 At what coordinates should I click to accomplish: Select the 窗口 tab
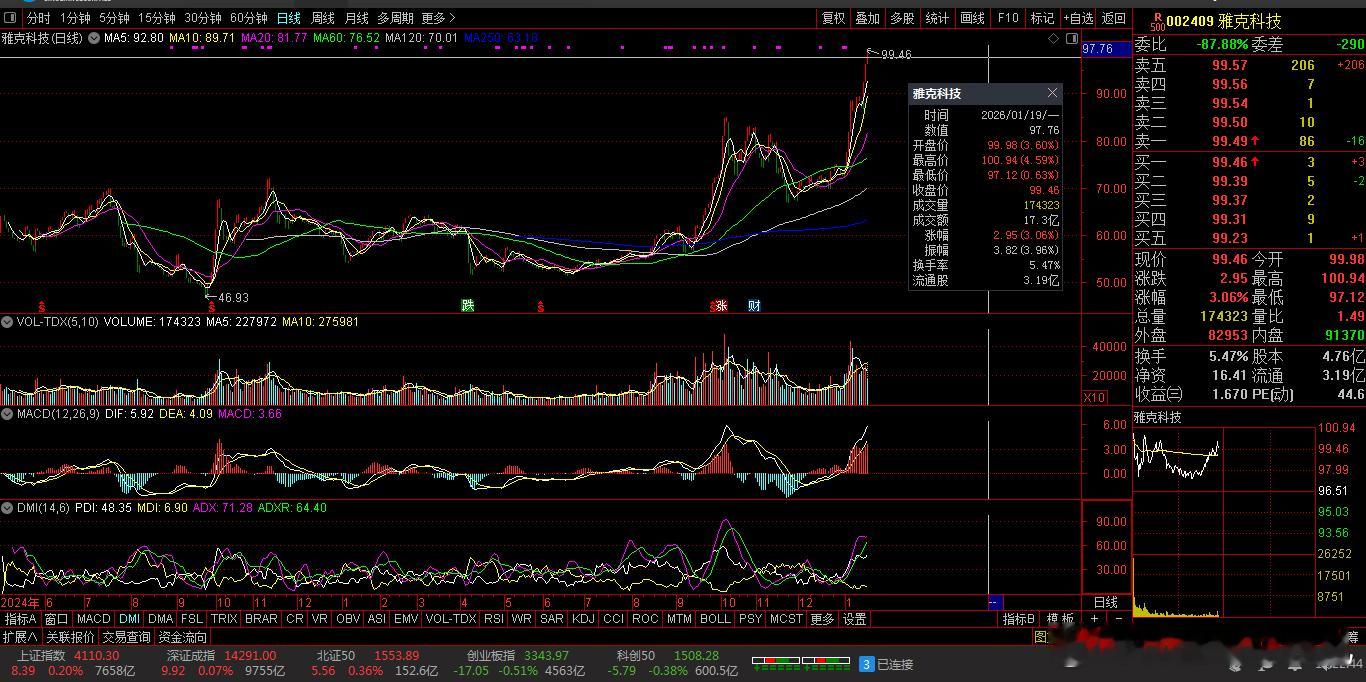tap(56, 619)
